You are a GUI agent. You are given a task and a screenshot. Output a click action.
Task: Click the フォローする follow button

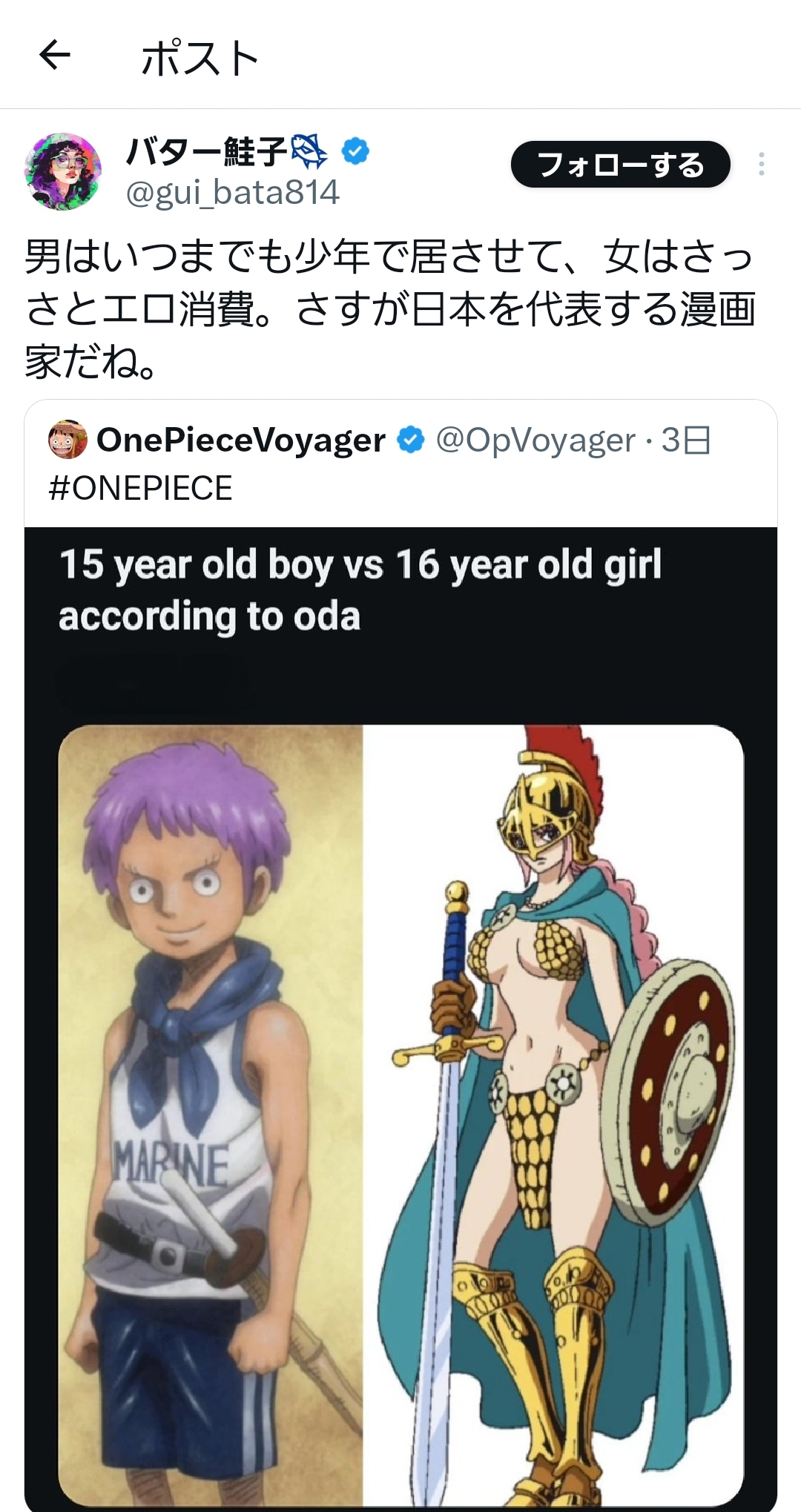coord(620,165)
